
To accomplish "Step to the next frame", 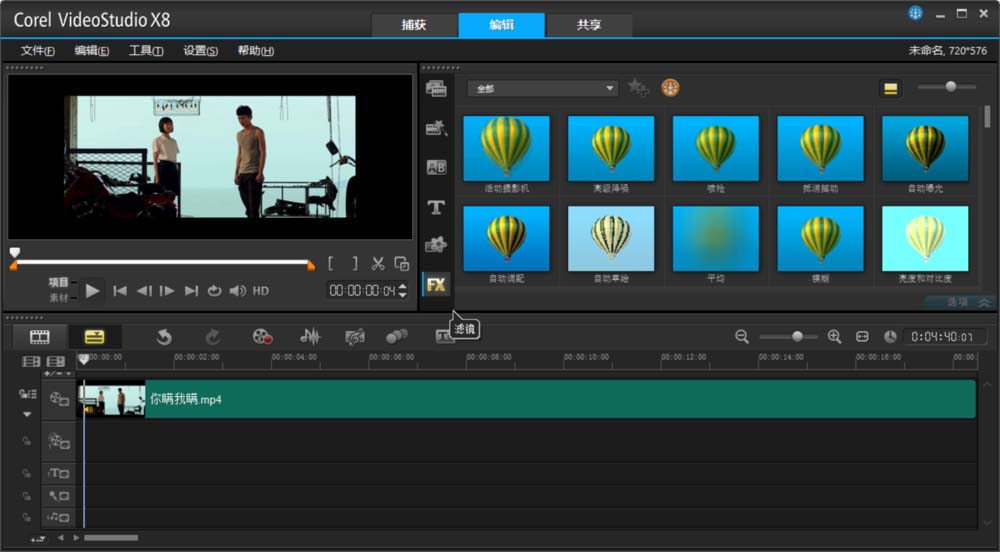I will pos(167,291).
